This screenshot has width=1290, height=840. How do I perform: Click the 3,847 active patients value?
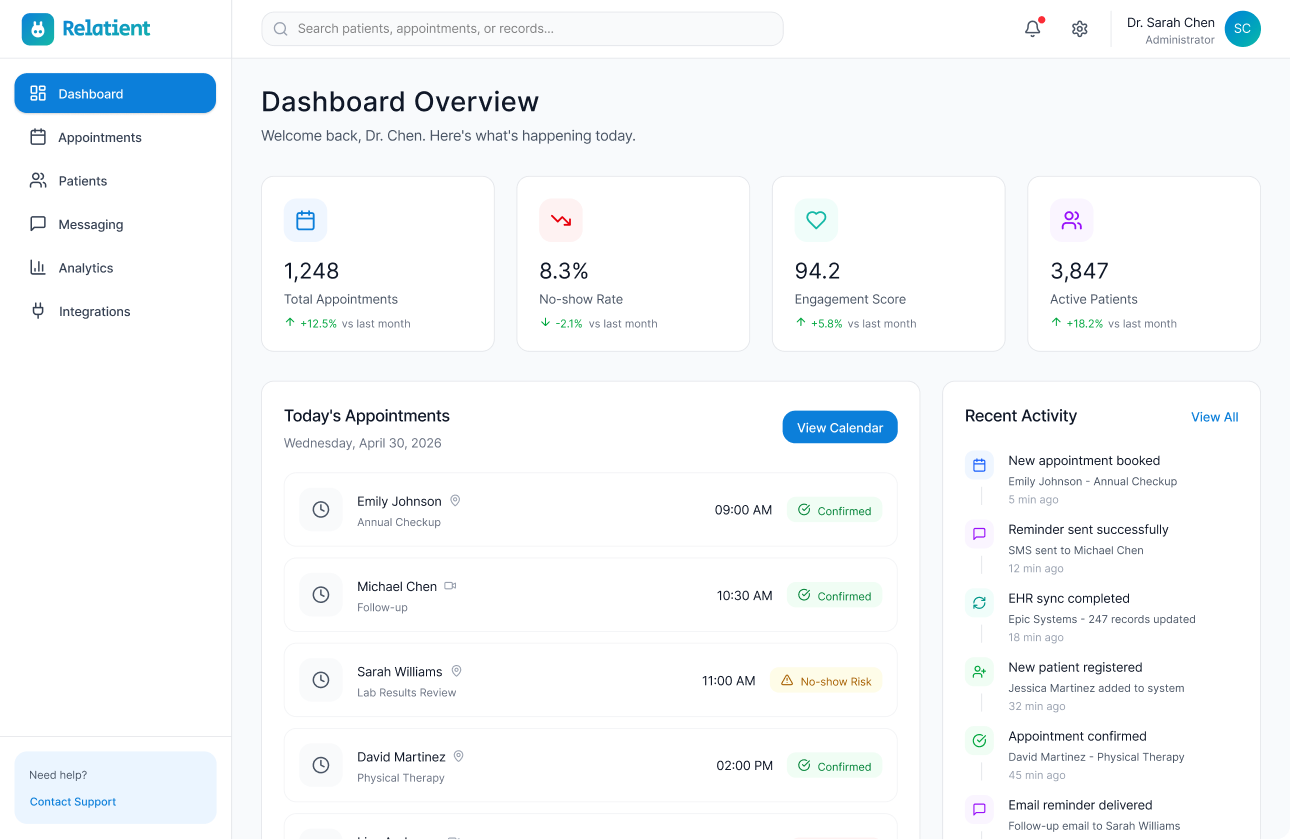pos(1079,271)
